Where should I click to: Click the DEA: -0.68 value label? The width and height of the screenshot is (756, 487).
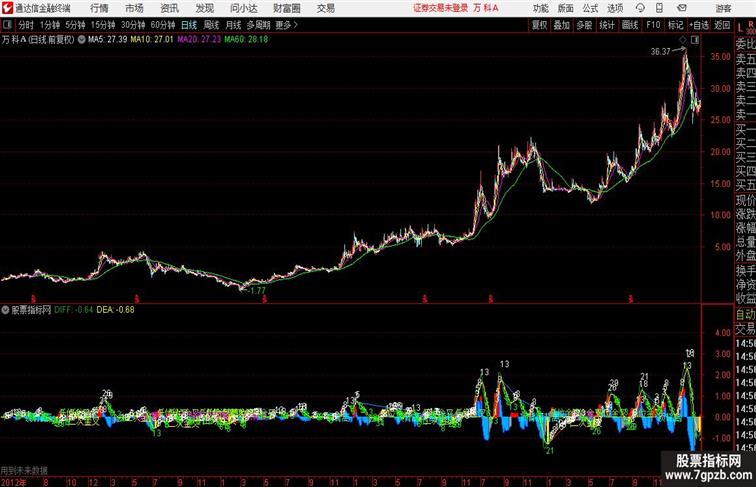pos(115,310)
